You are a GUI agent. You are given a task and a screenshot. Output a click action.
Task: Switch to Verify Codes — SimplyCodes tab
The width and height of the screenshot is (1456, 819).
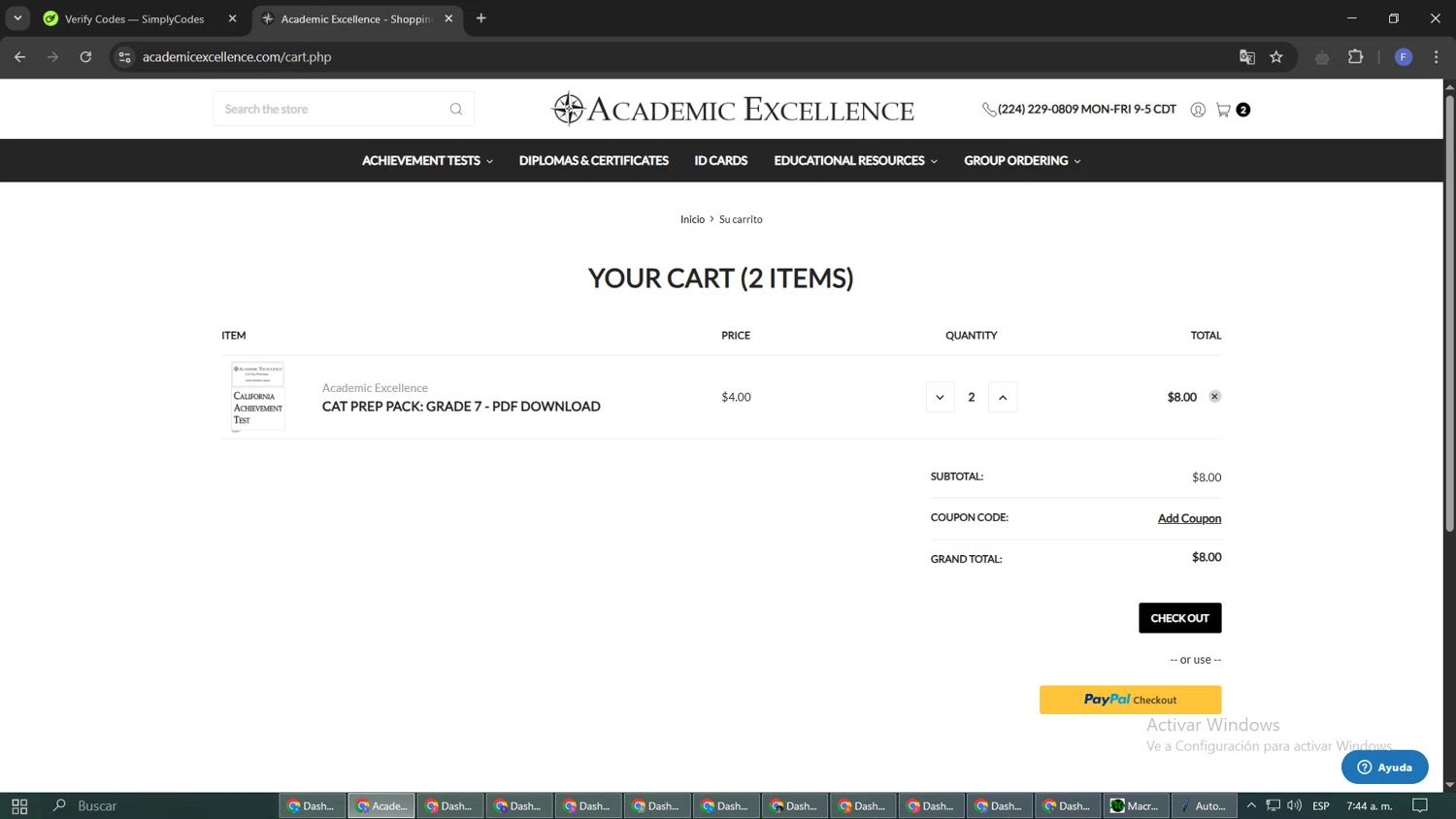(x=134, y=18)
